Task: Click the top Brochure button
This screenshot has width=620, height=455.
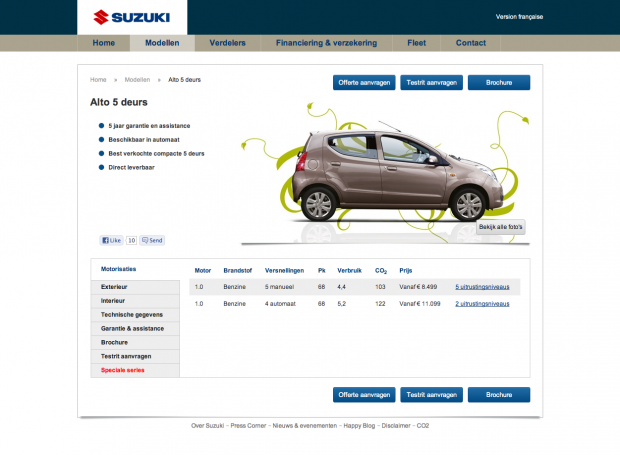Action: [x=499, y=83]
